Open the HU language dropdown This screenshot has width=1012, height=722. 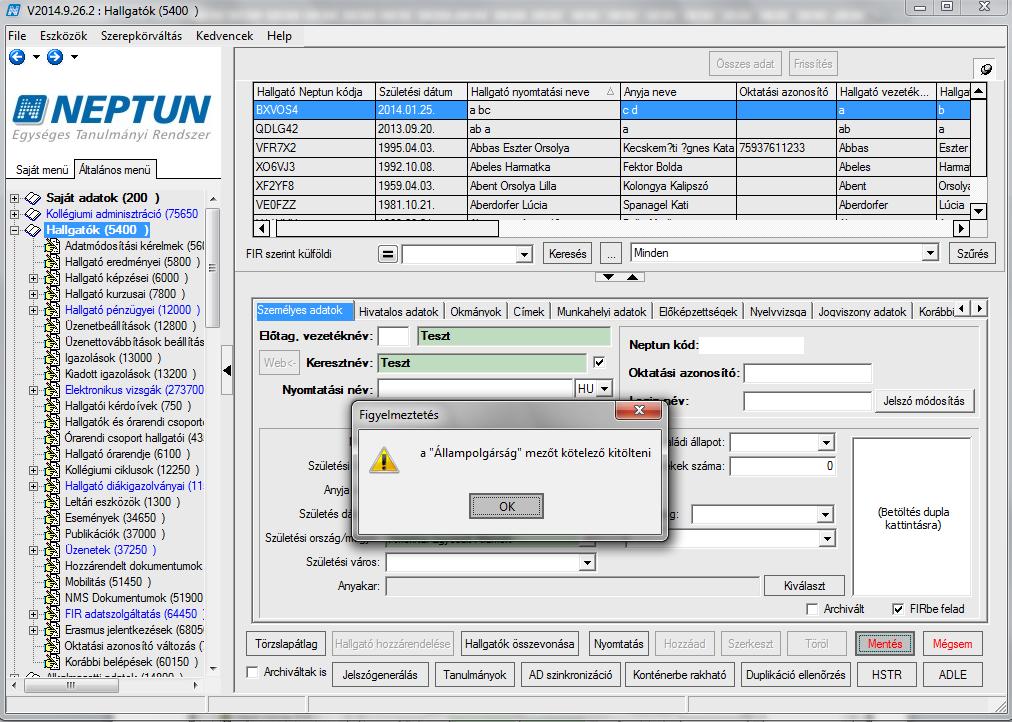604,389
